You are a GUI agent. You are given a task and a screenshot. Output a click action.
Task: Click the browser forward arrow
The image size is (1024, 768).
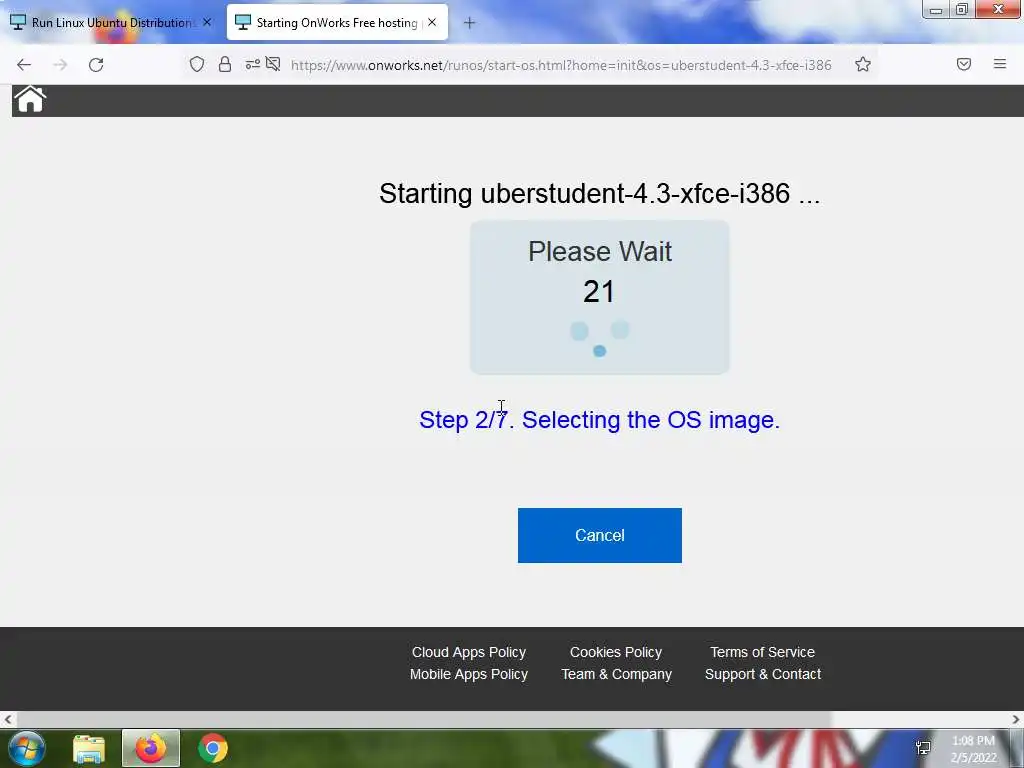(60, 65)
